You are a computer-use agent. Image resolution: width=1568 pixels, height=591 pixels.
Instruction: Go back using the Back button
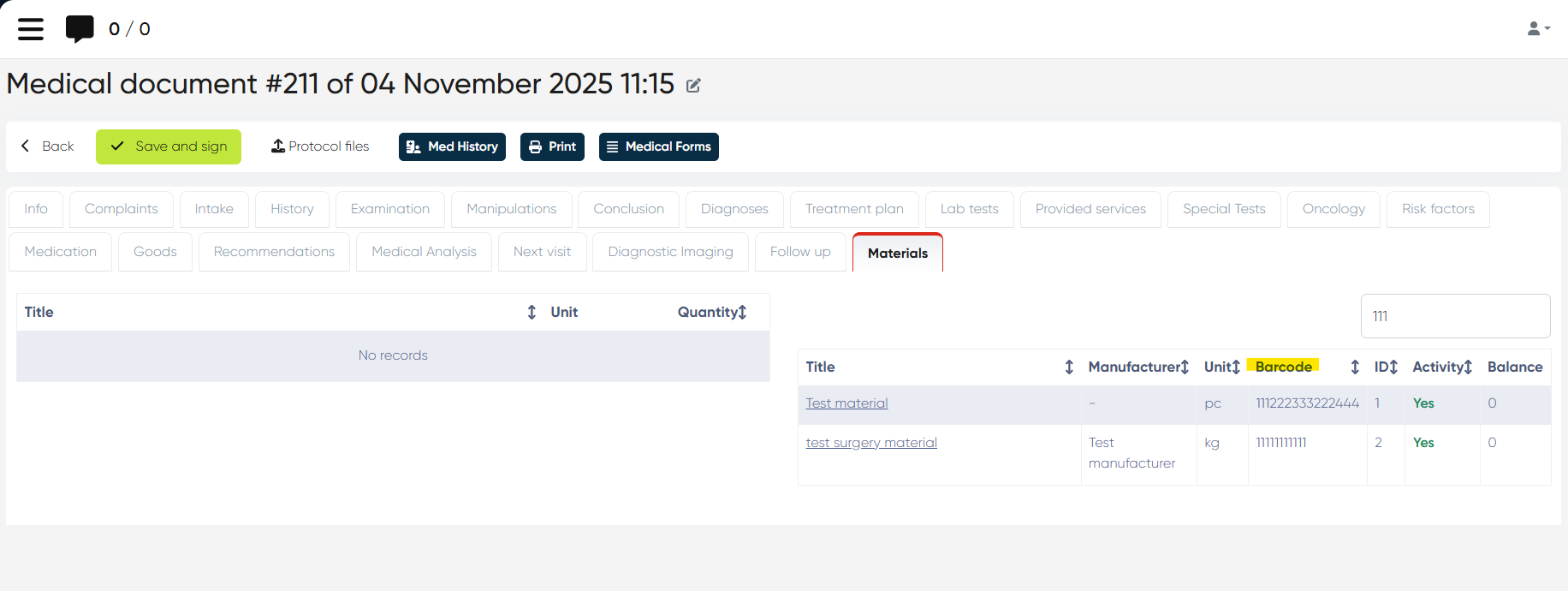point(48,146)
